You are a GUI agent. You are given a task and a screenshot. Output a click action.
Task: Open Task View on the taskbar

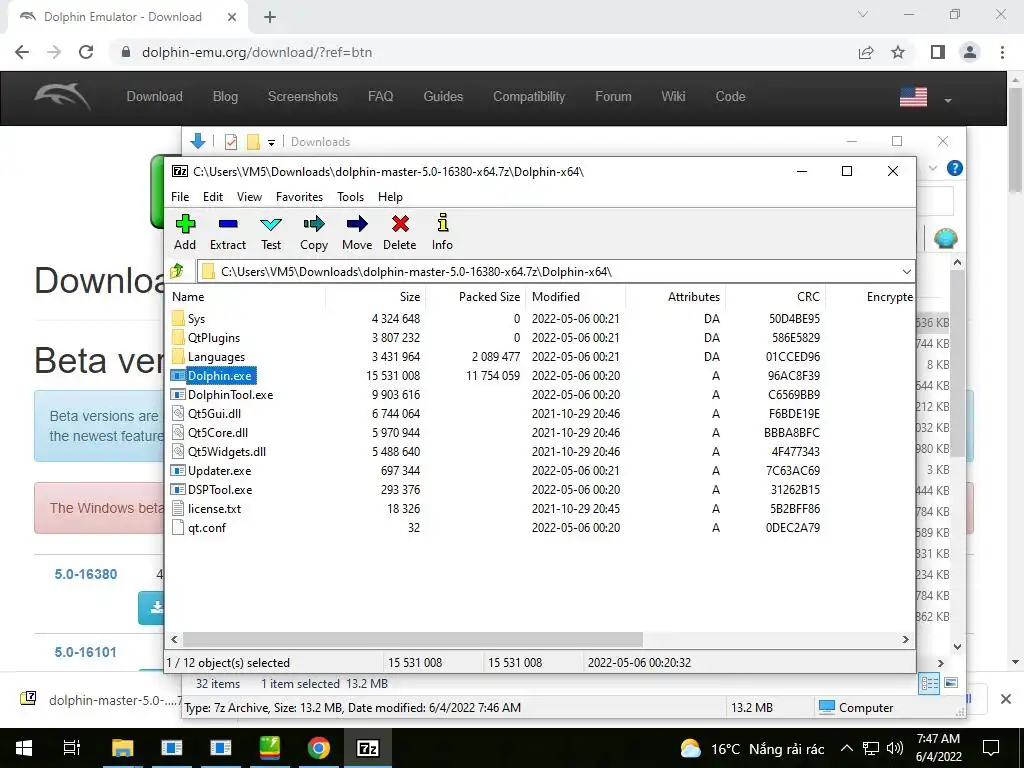click(72, 748)
